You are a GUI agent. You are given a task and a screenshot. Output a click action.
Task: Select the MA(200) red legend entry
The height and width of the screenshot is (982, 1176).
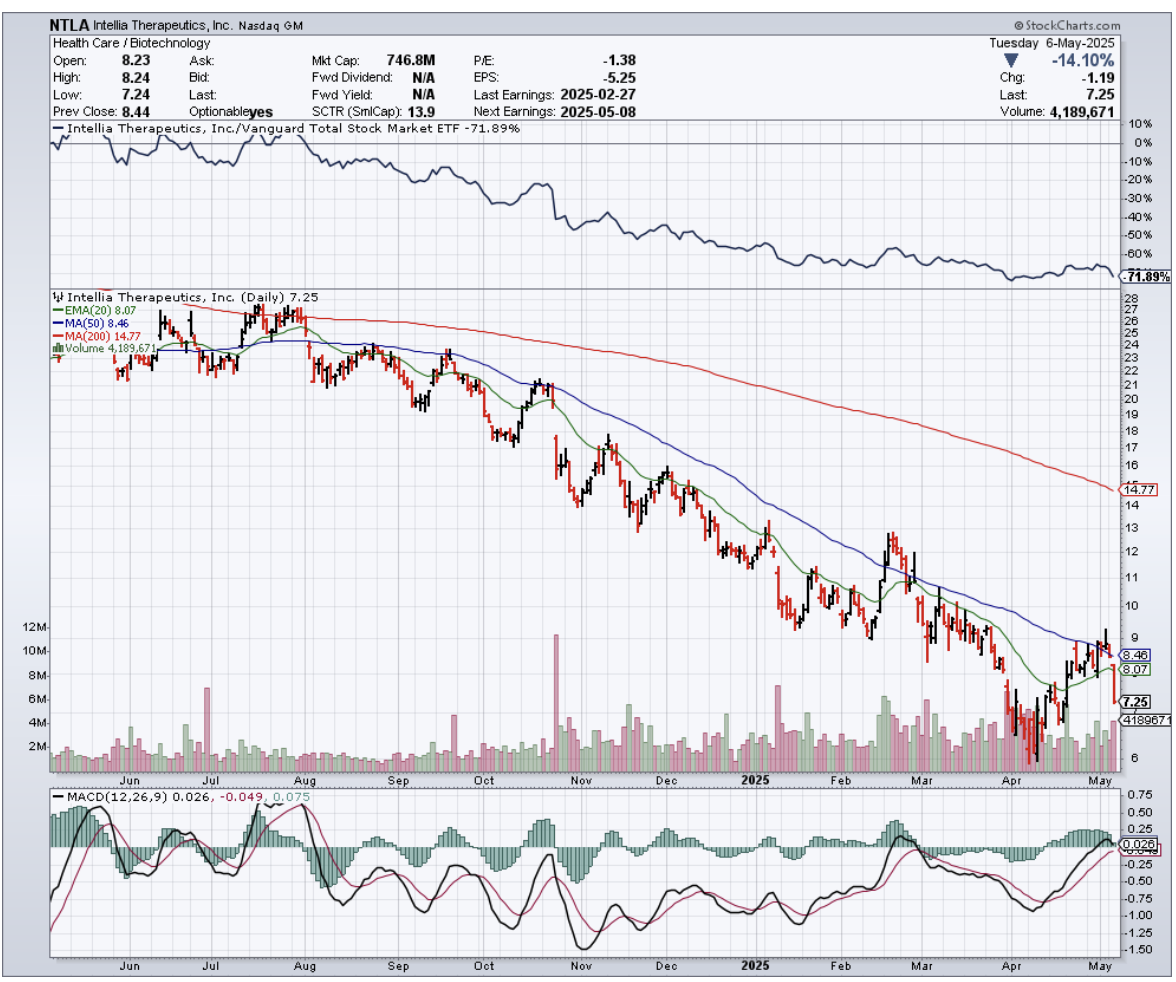[98, 336]
